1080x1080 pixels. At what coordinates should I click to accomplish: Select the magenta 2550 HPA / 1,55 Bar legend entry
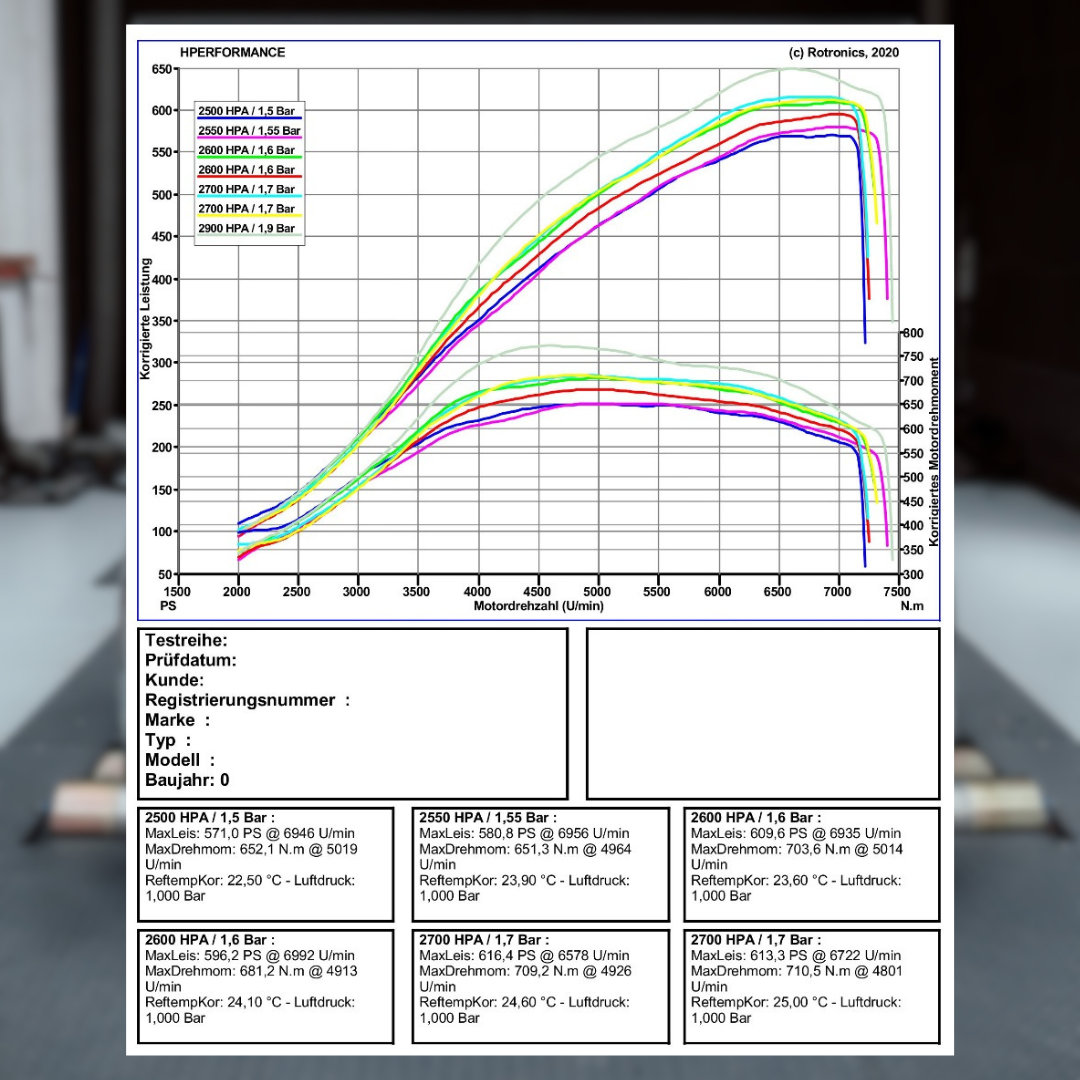[x=249, y=131]
